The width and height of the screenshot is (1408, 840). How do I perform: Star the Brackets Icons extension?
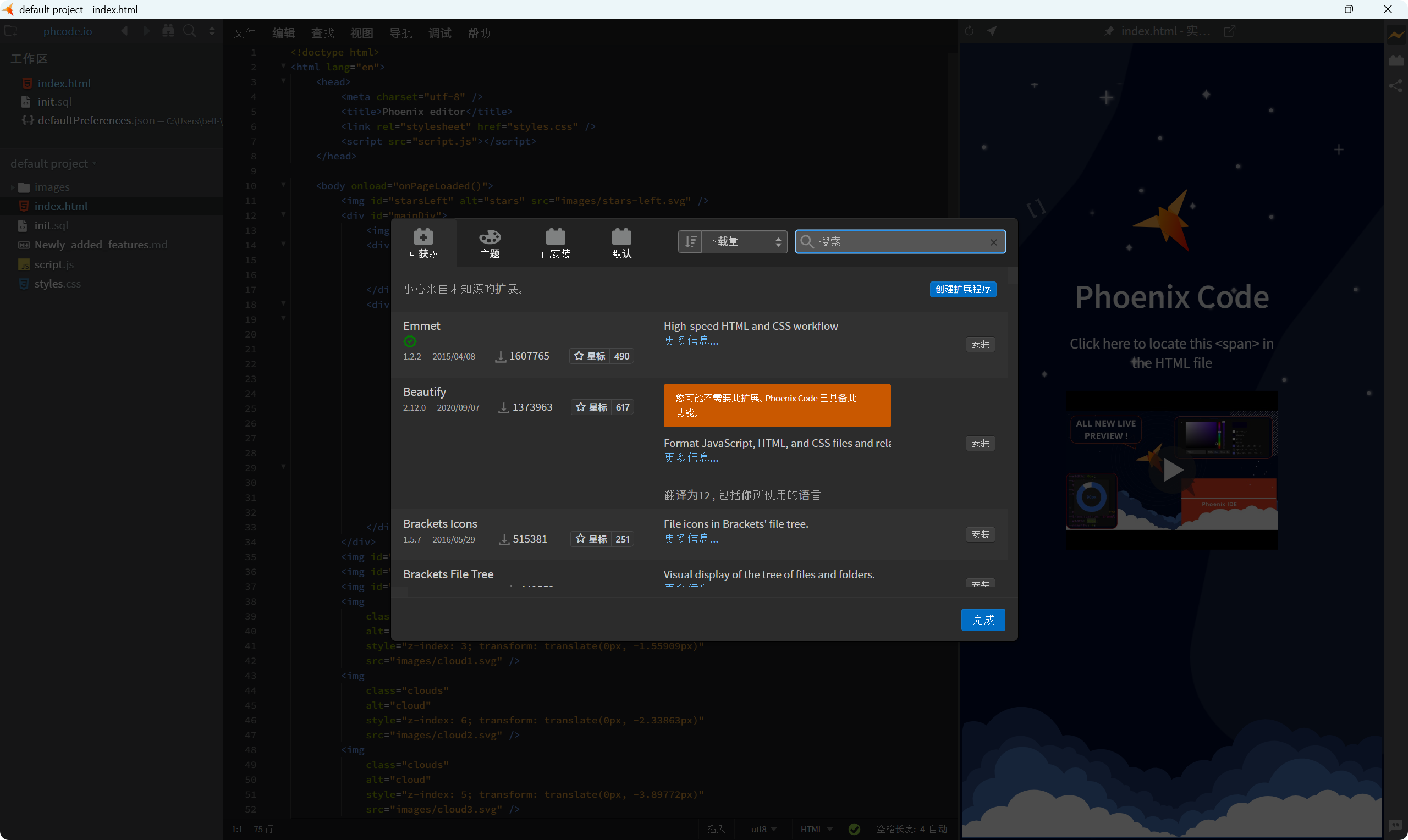click(x=591, y=539)
